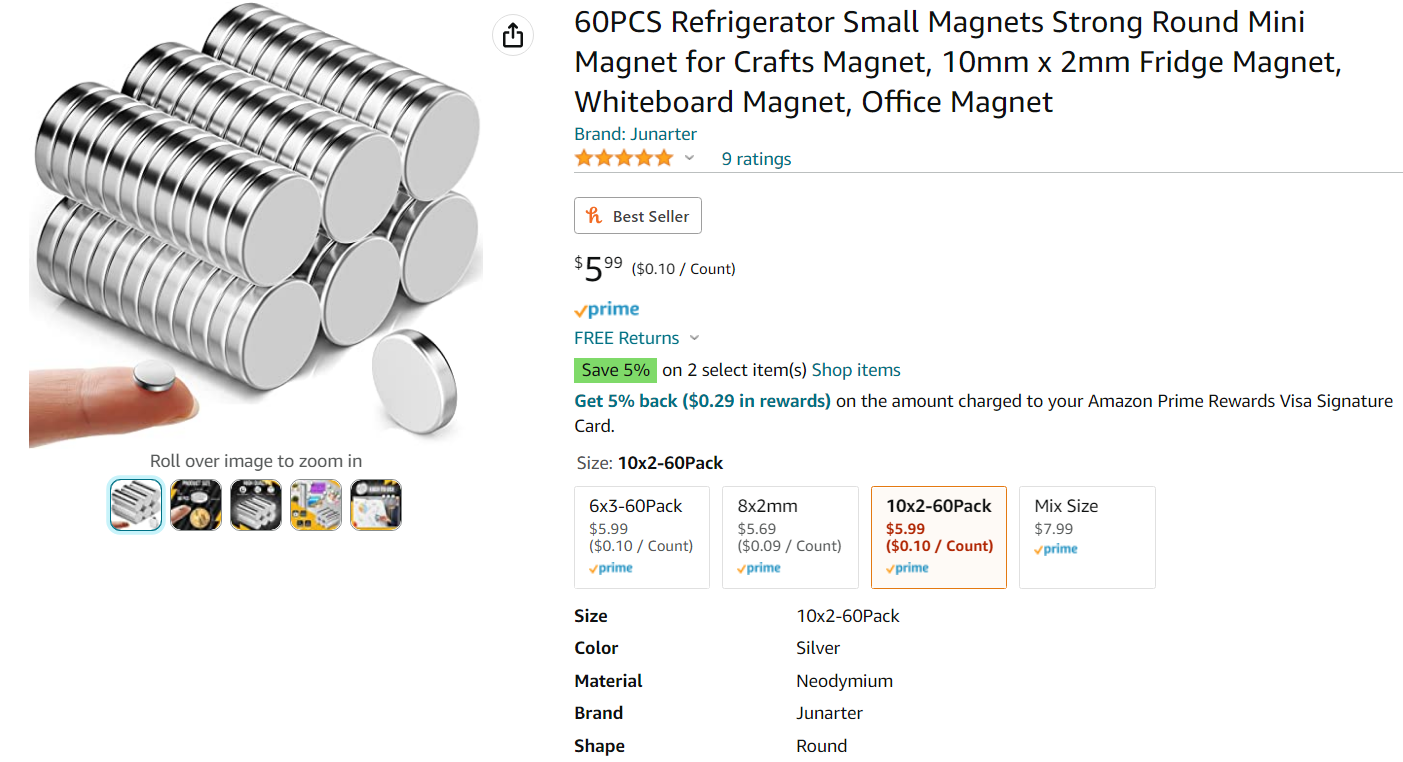Select the 6x3-60Pack size option

pyautogui.click(x=641, y=537)
